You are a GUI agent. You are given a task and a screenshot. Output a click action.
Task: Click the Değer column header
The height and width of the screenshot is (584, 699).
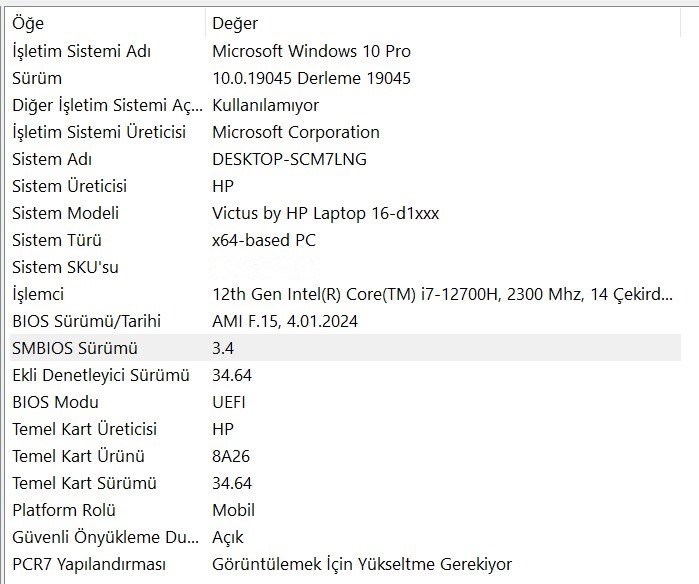click(x=237, y=23)
